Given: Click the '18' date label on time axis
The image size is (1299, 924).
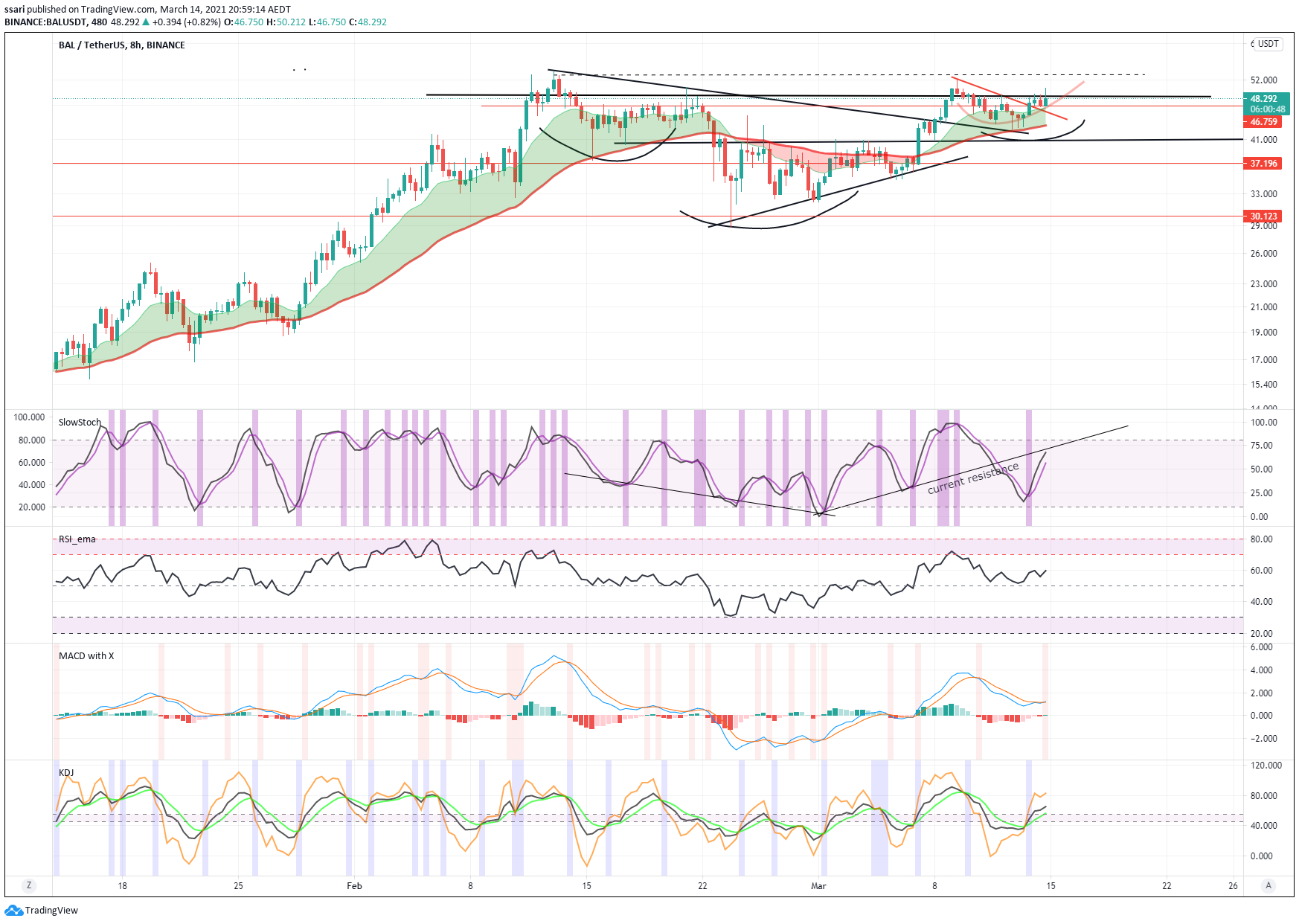Looking at the screenshot, I should point(122,886).
